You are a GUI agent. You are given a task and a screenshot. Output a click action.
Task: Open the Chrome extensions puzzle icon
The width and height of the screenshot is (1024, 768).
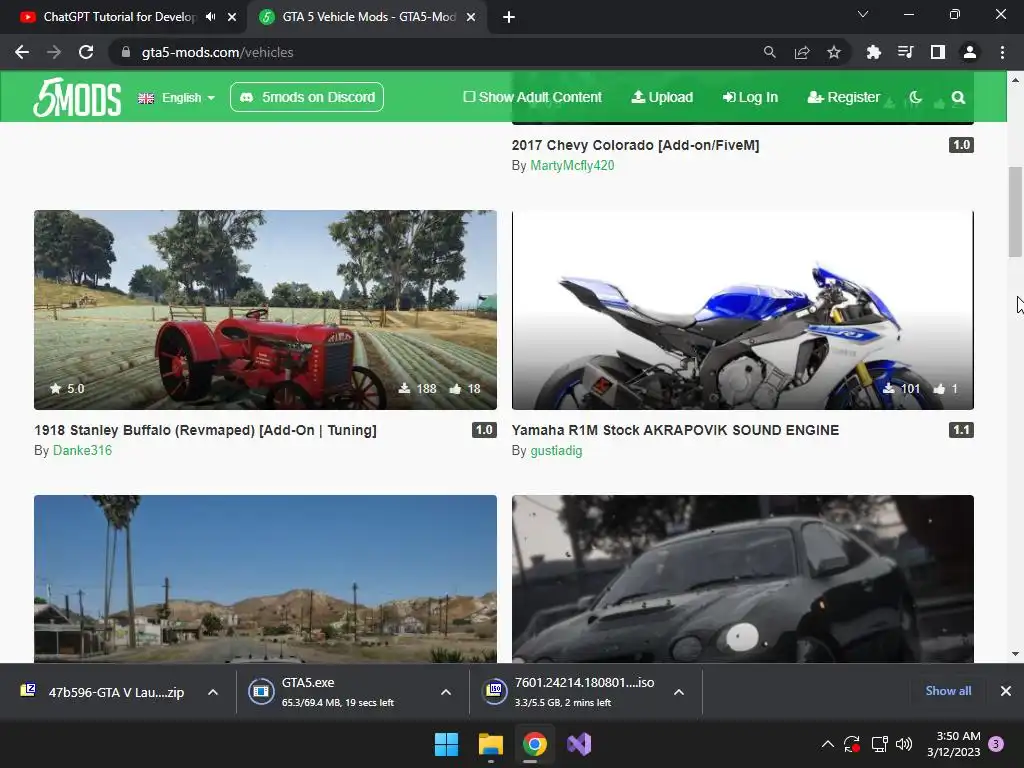pyautogui.click(x=873, y=52)
